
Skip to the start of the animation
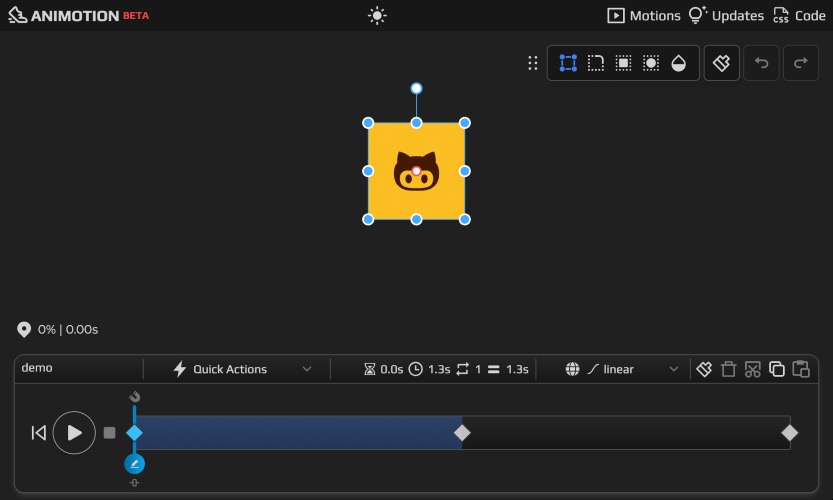click(x=38, y=433)
